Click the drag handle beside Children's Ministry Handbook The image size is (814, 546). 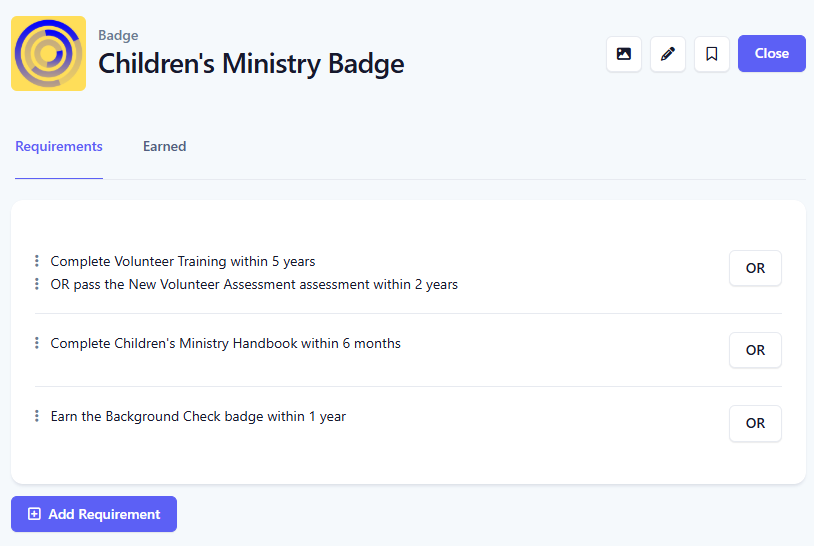coord(36,343)
